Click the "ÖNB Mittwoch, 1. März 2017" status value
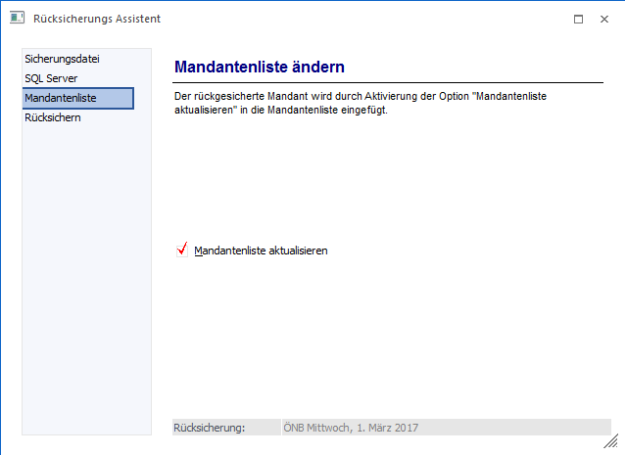Image resolution: width=626 pixels, height=456 pixels. [350, 427]
